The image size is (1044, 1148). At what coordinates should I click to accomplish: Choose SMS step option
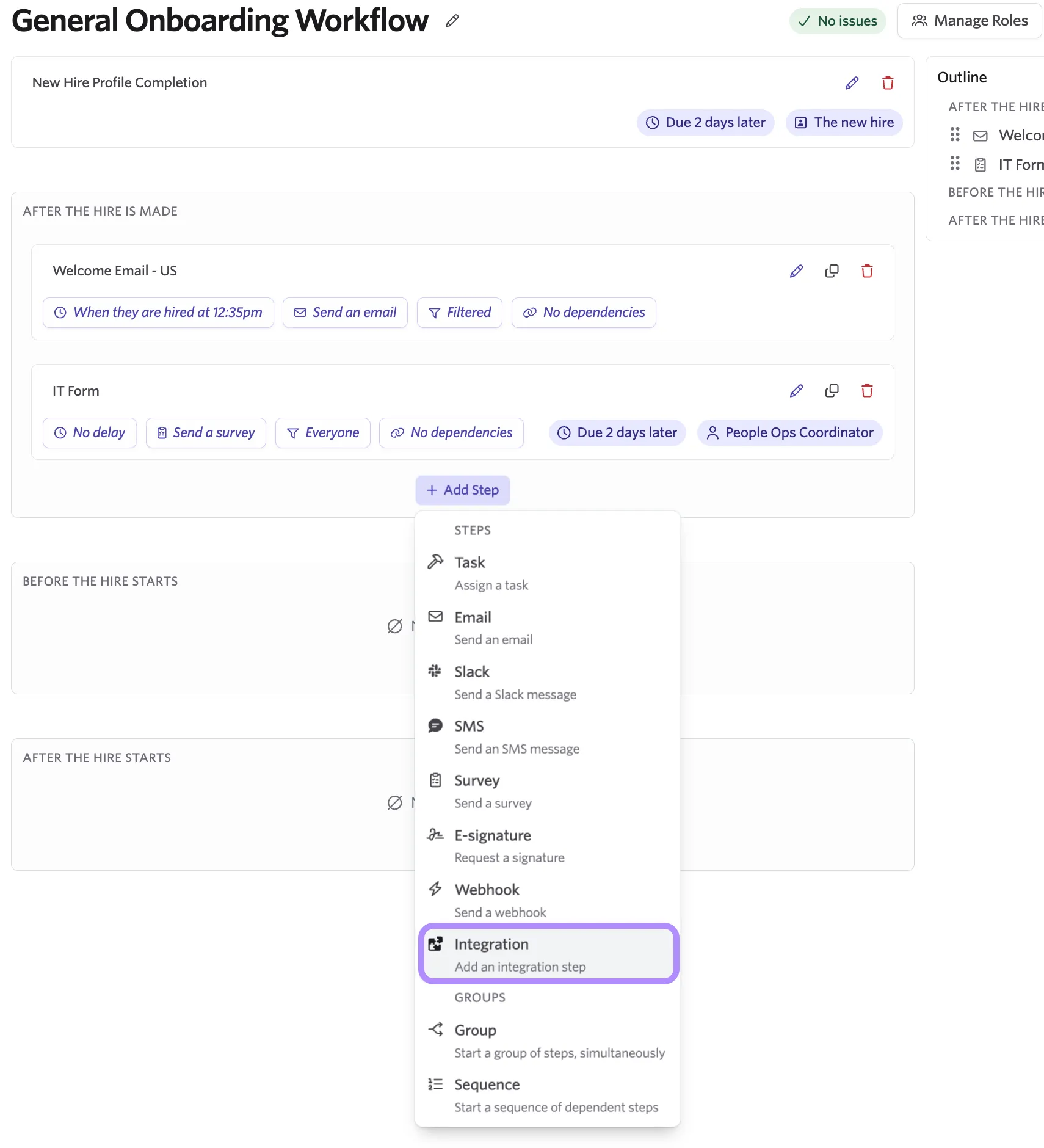coord(548,737)
